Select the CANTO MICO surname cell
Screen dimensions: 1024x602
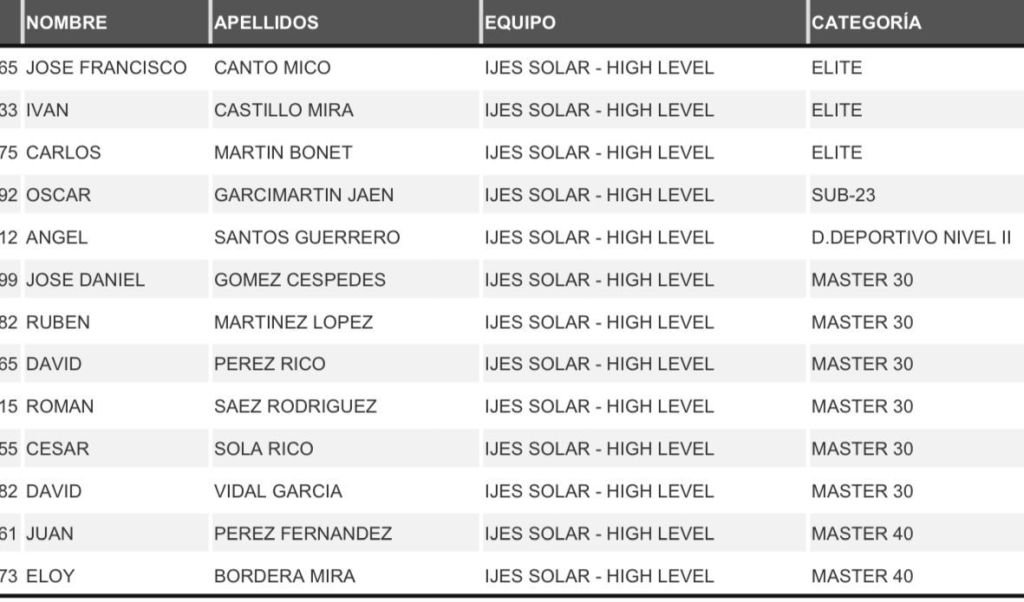click(272, 68)
